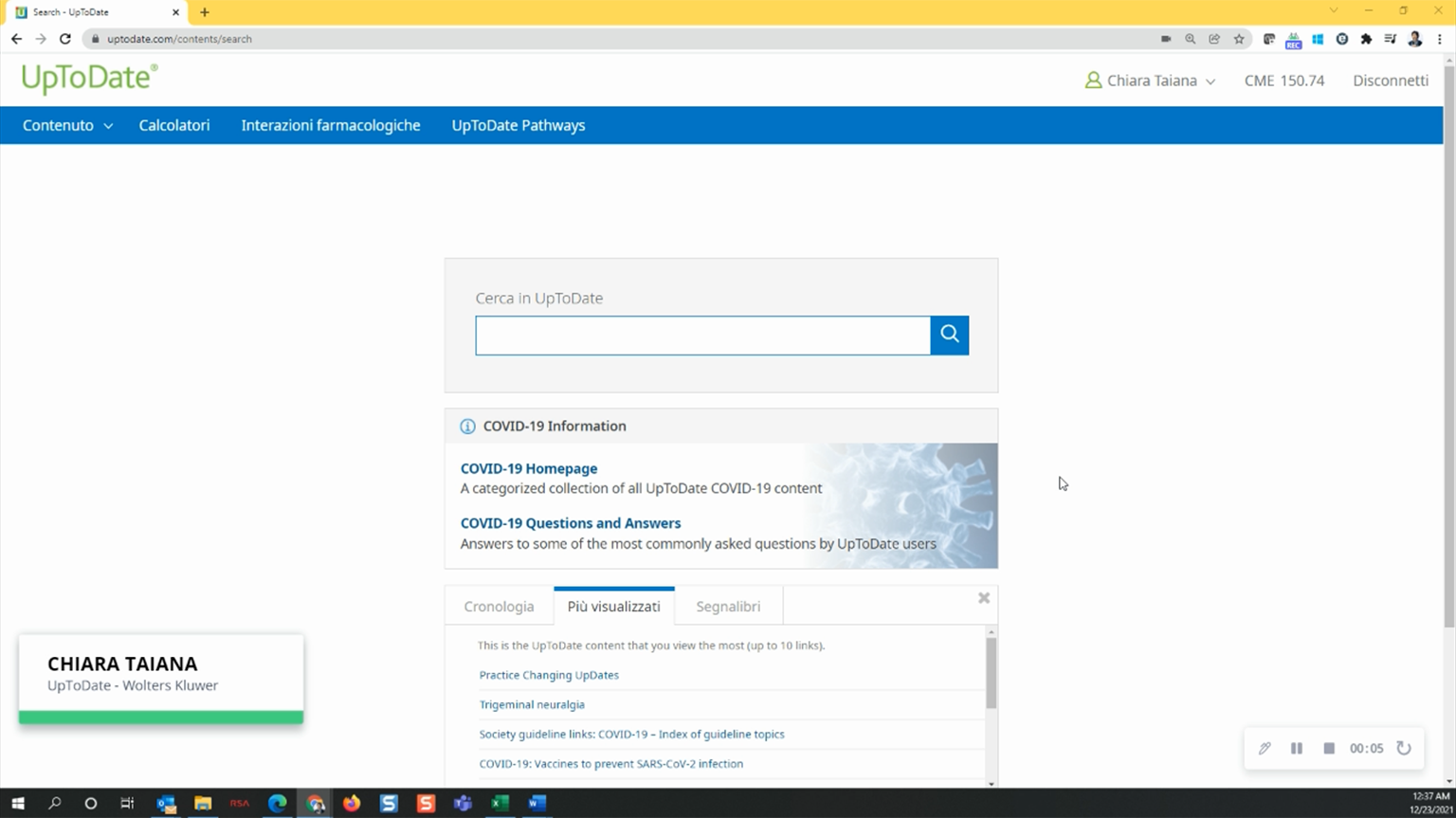Bookmark this page with star icon
Image resolution: width=1456 pixels, height=818 pixels.
[x=1239, y=39]
